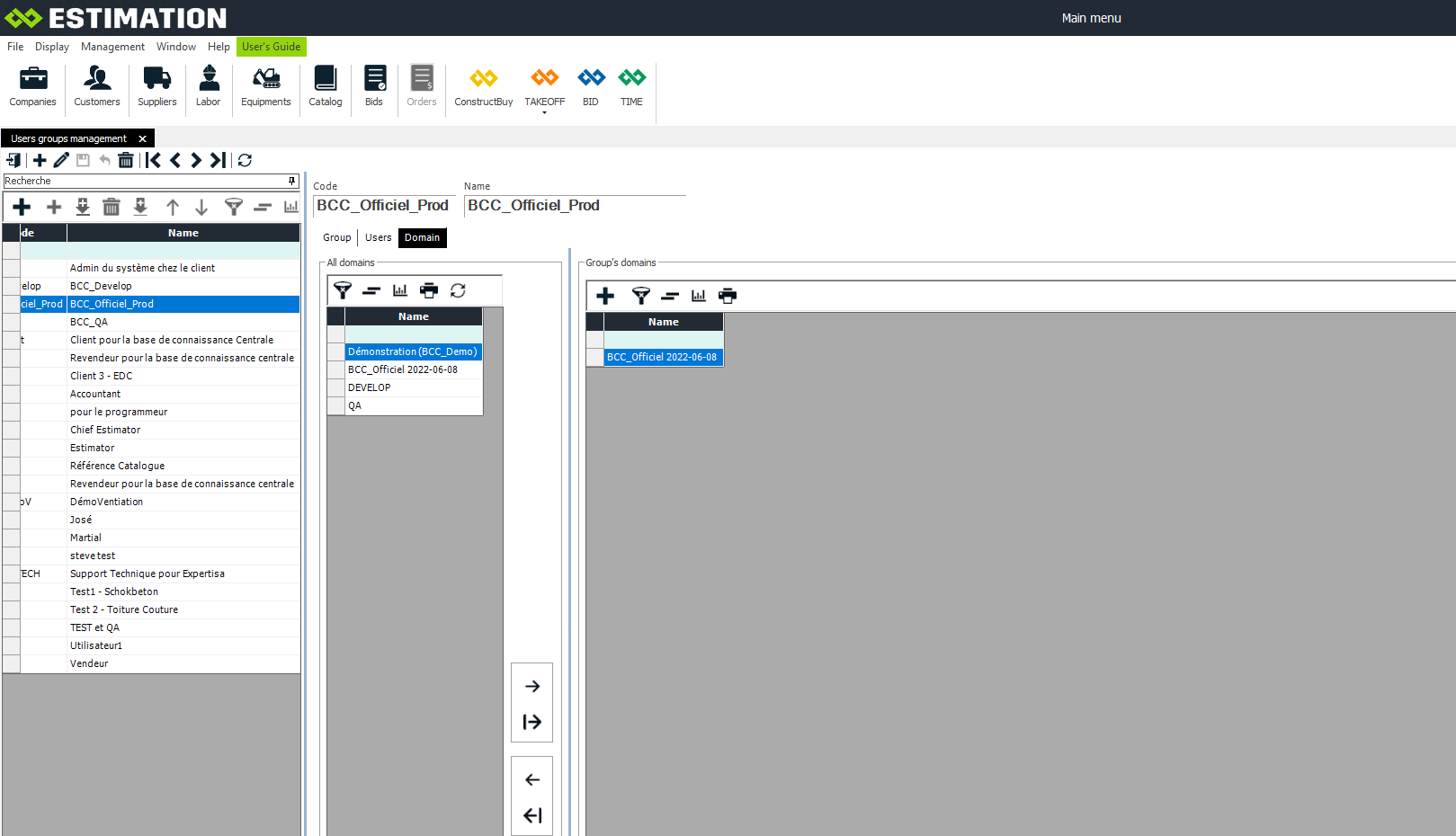The image size is (1456, 836).
Task: Open the Customers icon in toolbar
Action: click(x=97, y=86)
